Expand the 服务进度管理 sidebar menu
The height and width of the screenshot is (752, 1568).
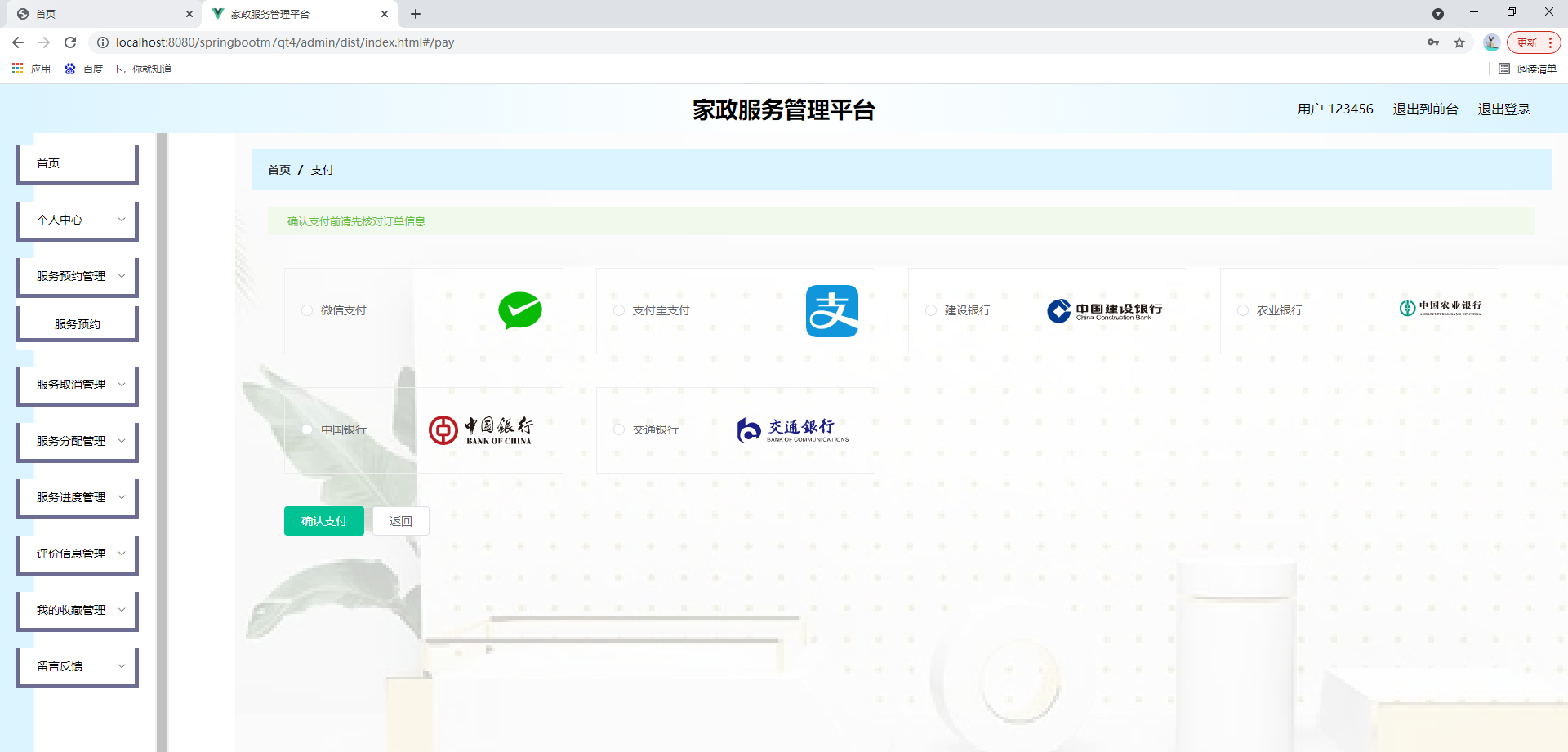78,498
